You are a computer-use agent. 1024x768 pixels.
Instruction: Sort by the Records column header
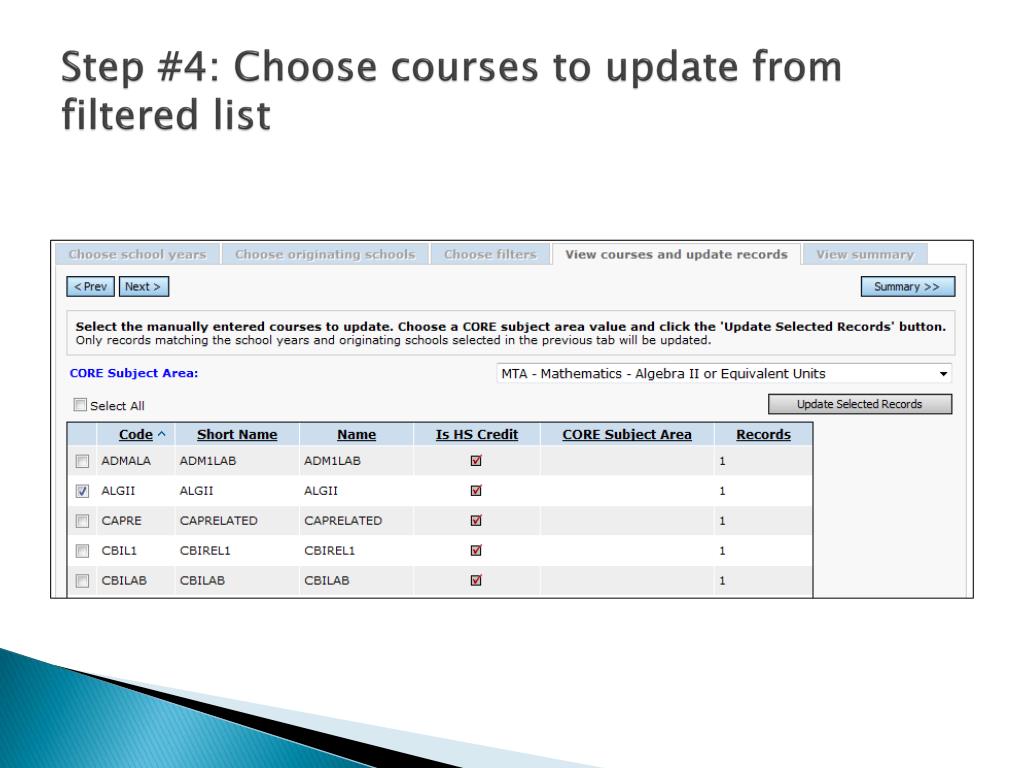tap(763, 434)
